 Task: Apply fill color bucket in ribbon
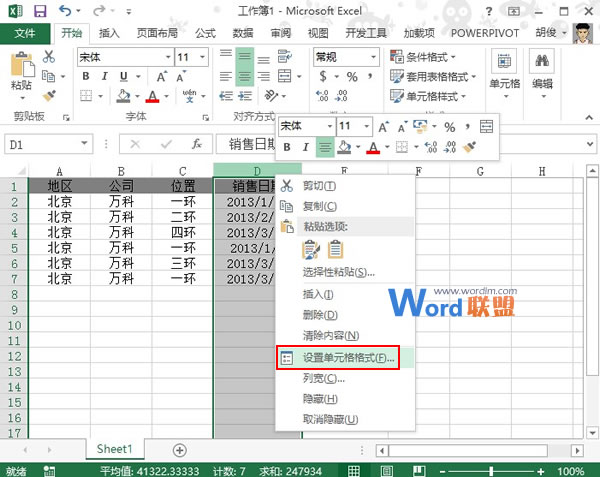pyautogui.click(x=123, y=96)
